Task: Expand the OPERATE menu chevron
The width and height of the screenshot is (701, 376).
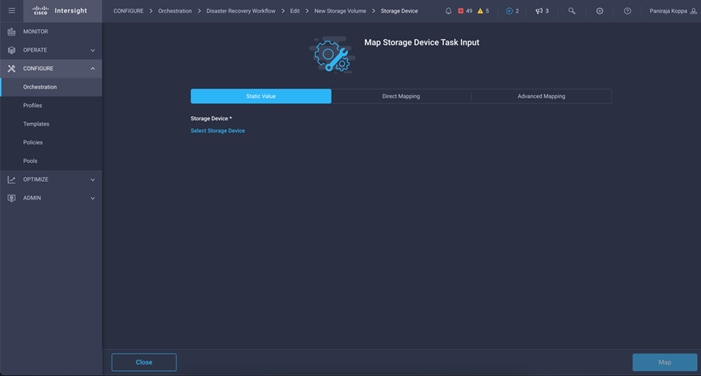Action: (93, 50)
